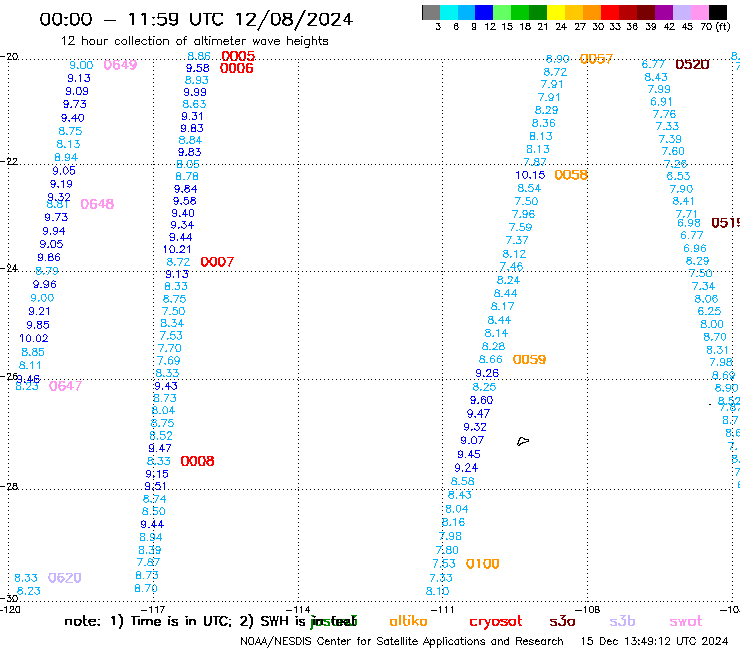Viewport: 740px width, 650px height.
Task: Click the wave height value 10.02
Action: pos(34,338)
